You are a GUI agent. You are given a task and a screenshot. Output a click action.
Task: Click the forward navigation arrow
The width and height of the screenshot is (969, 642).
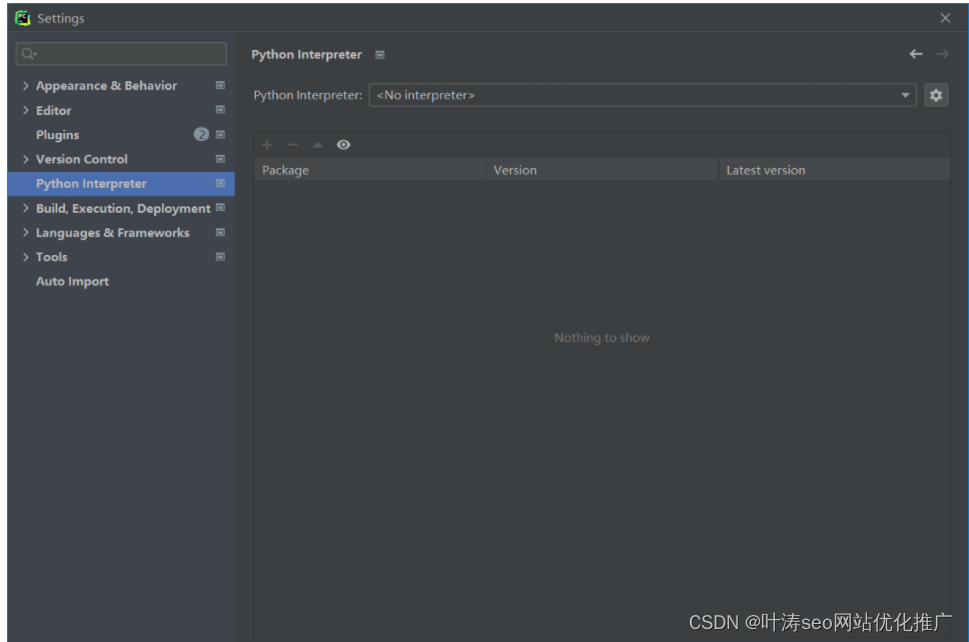(x=941, y=55)
